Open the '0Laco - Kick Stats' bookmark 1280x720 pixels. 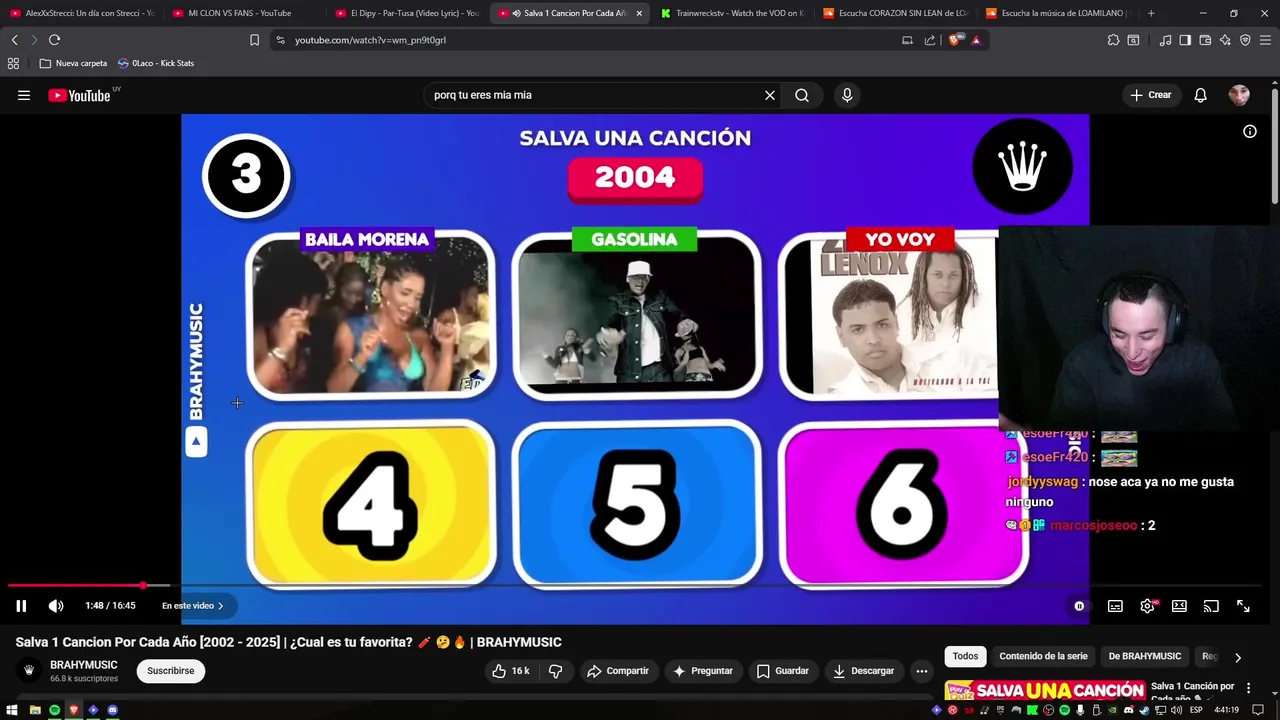pyautogui.click(x=157, y=63)
